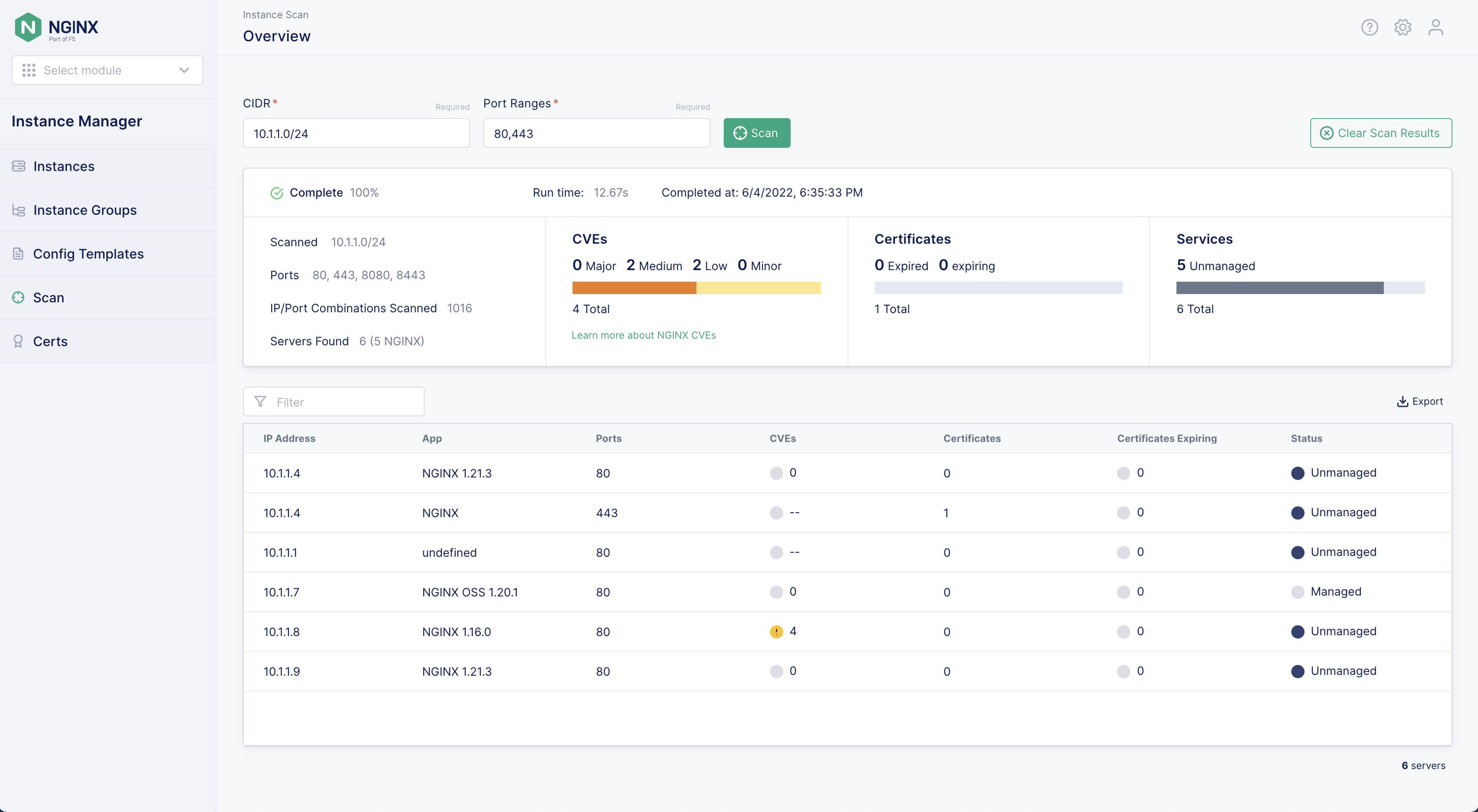Select the NGINX OSS 1.20.1 app cell
This screenshot has width=1478, height=812.
(470, 592)
